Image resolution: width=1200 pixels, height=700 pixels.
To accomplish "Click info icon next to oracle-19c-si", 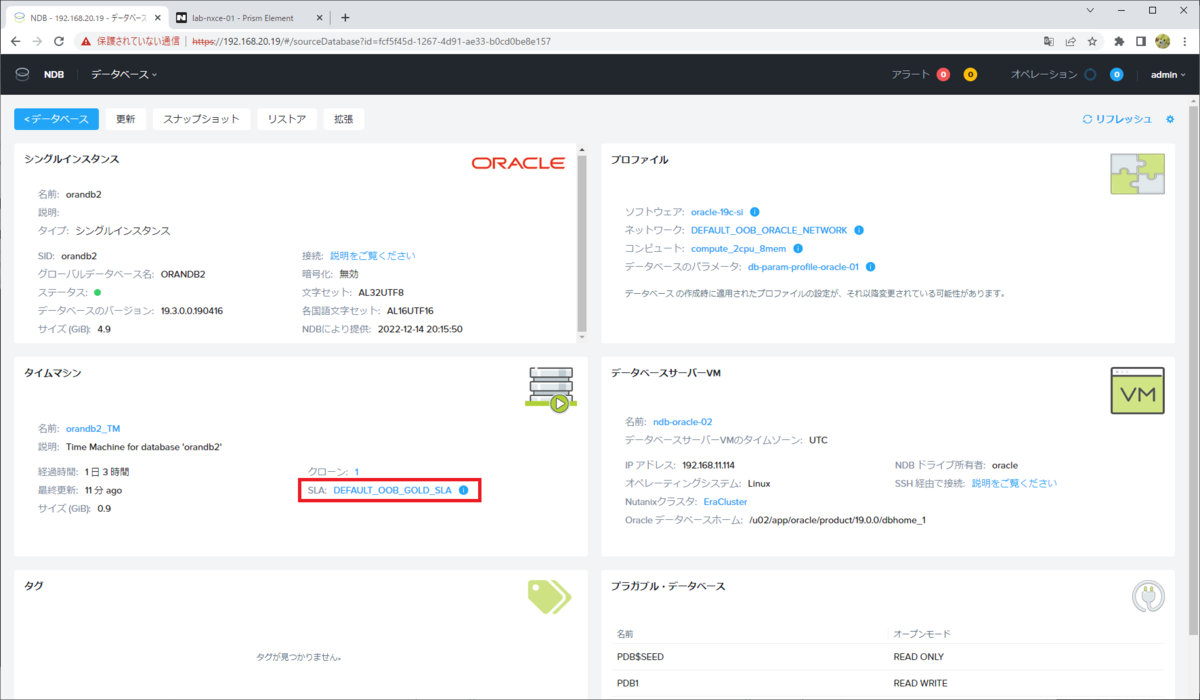I will (x=755, y=212).
